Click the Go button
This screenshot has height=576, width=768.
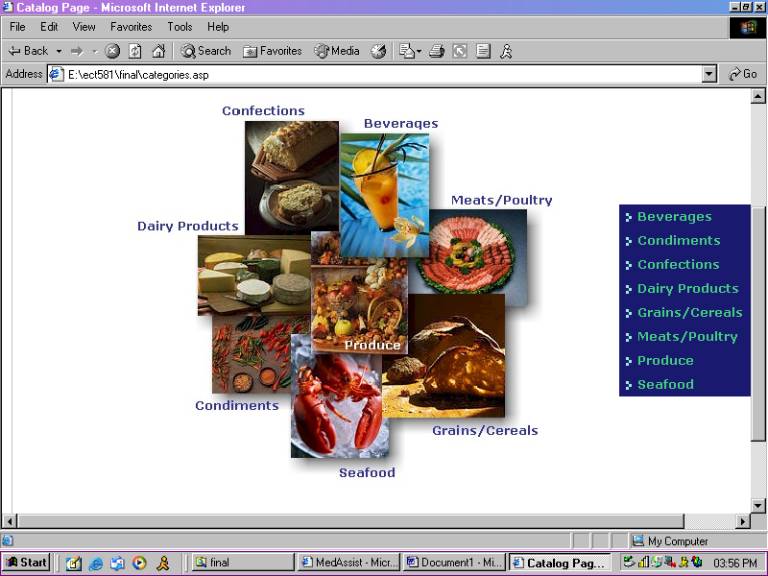click(x=743, y=74)
